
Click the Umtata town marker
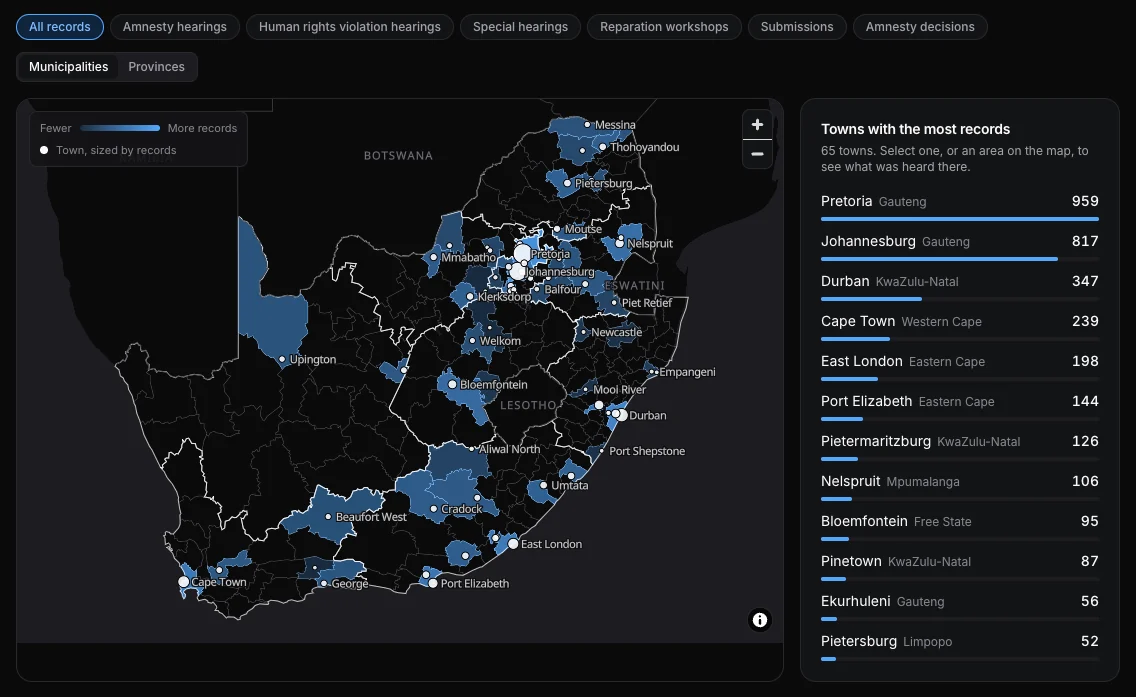tap(543, 485)
